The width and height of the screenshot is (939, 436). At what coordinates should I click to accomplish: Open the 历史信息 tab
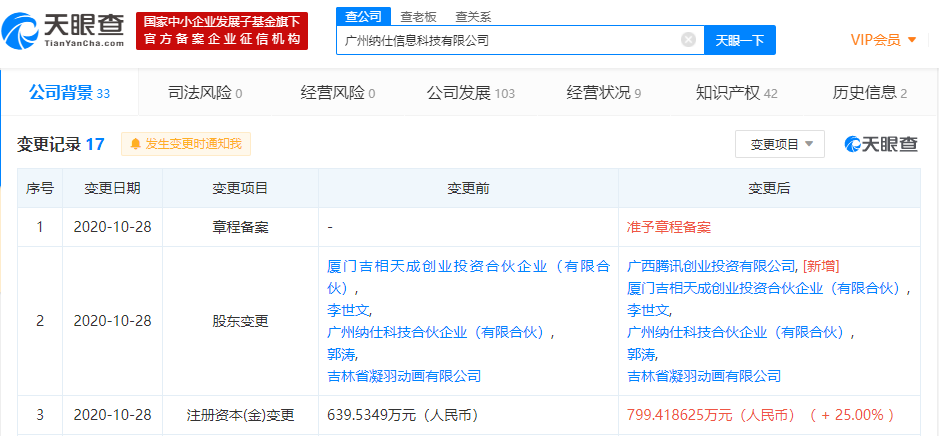(x=870, y=93)
